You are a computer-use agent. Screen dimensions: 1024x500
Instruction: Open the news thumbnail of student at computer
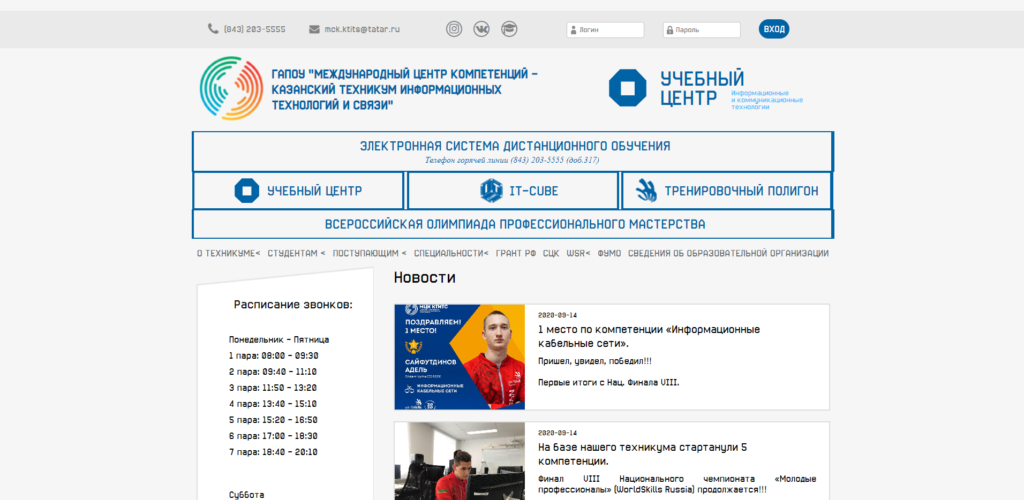click(x=460, y=461)
